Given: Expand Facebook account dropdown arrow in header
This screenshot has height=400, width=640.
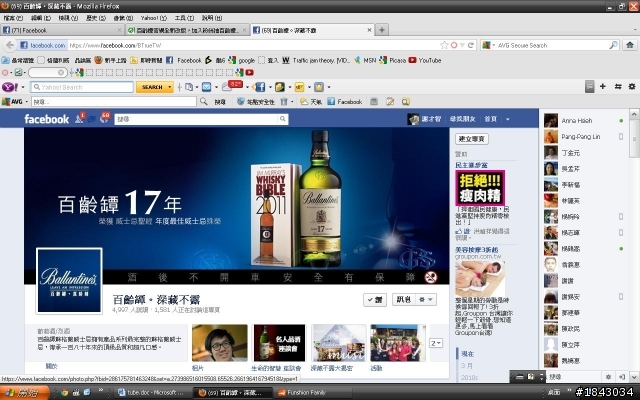Looking at the screenshot, I should (508, 119).
